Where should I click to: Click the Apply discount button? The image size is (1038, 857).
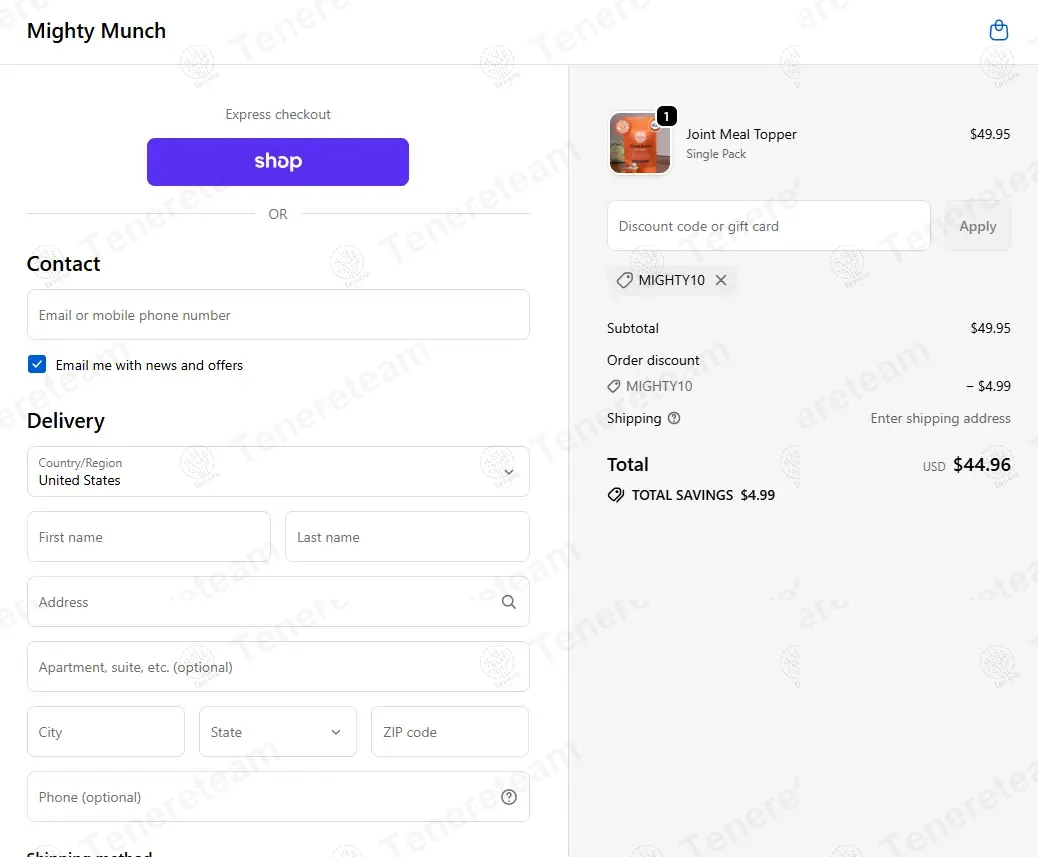pos(977,226)
